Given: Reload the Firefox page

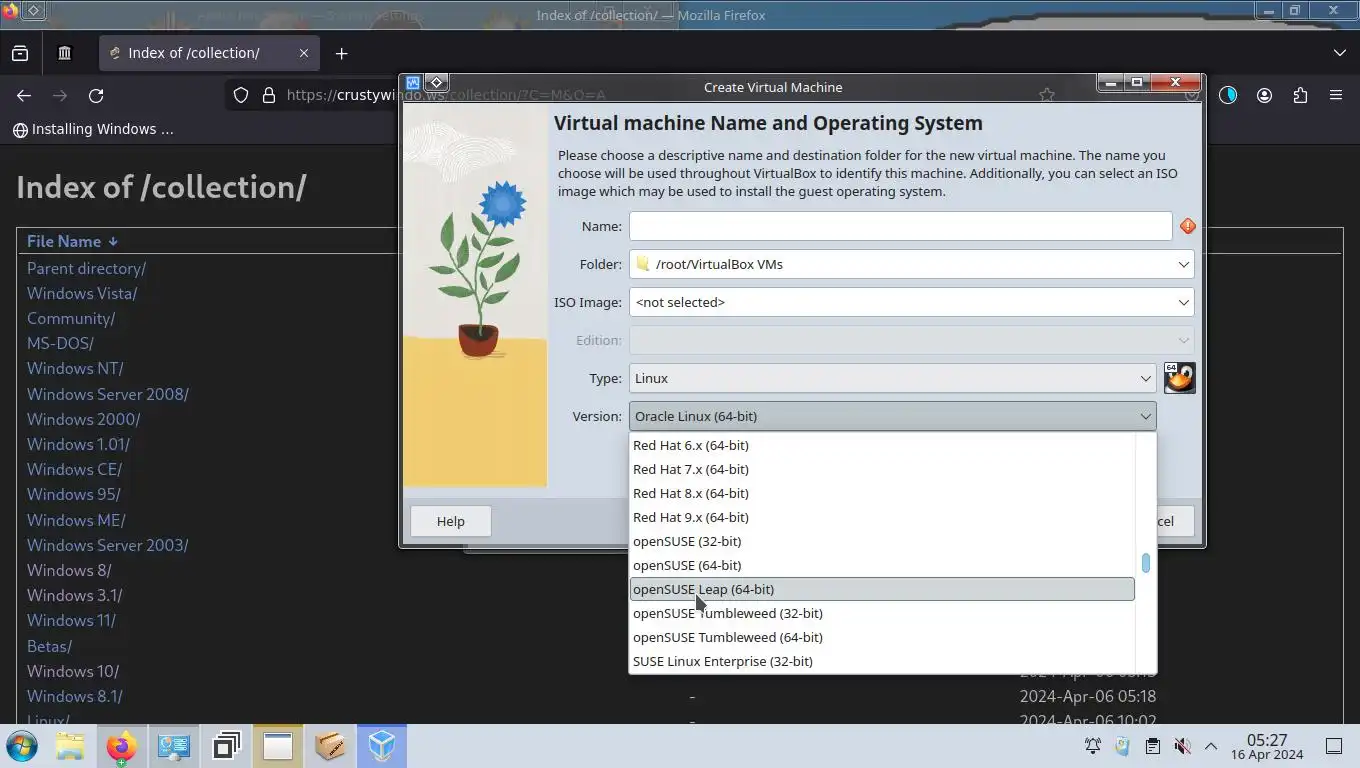Looking at the screenshot, I should click(x=96, y=95).
